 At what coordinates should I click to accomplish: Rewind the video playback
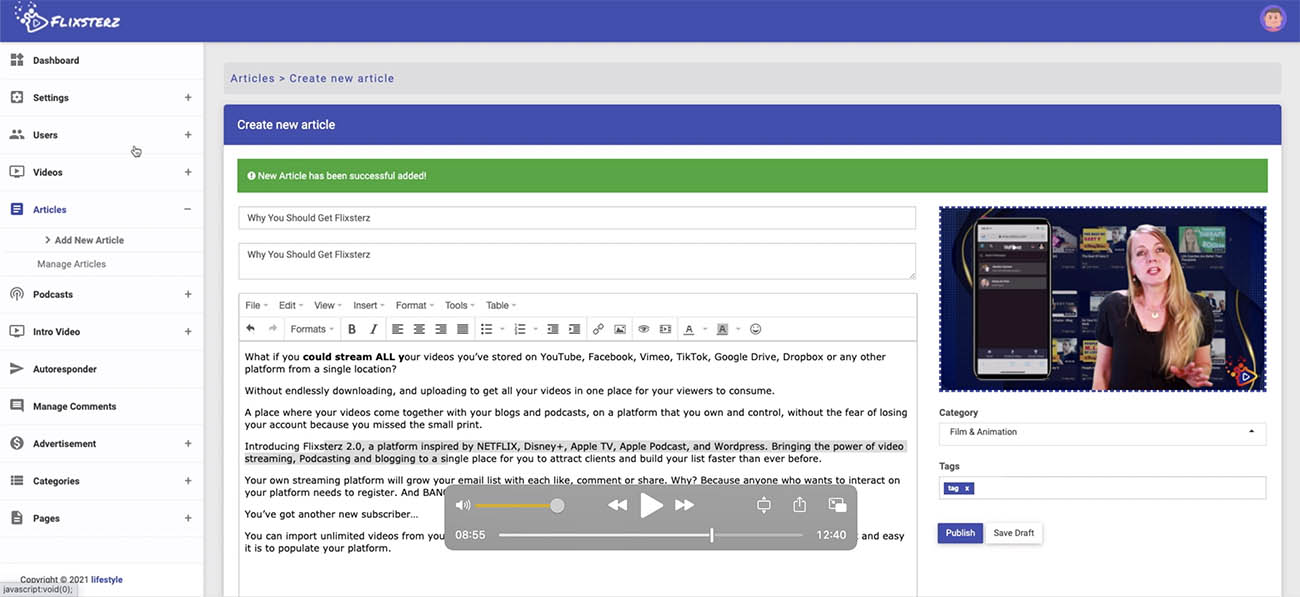click(618, 505)
